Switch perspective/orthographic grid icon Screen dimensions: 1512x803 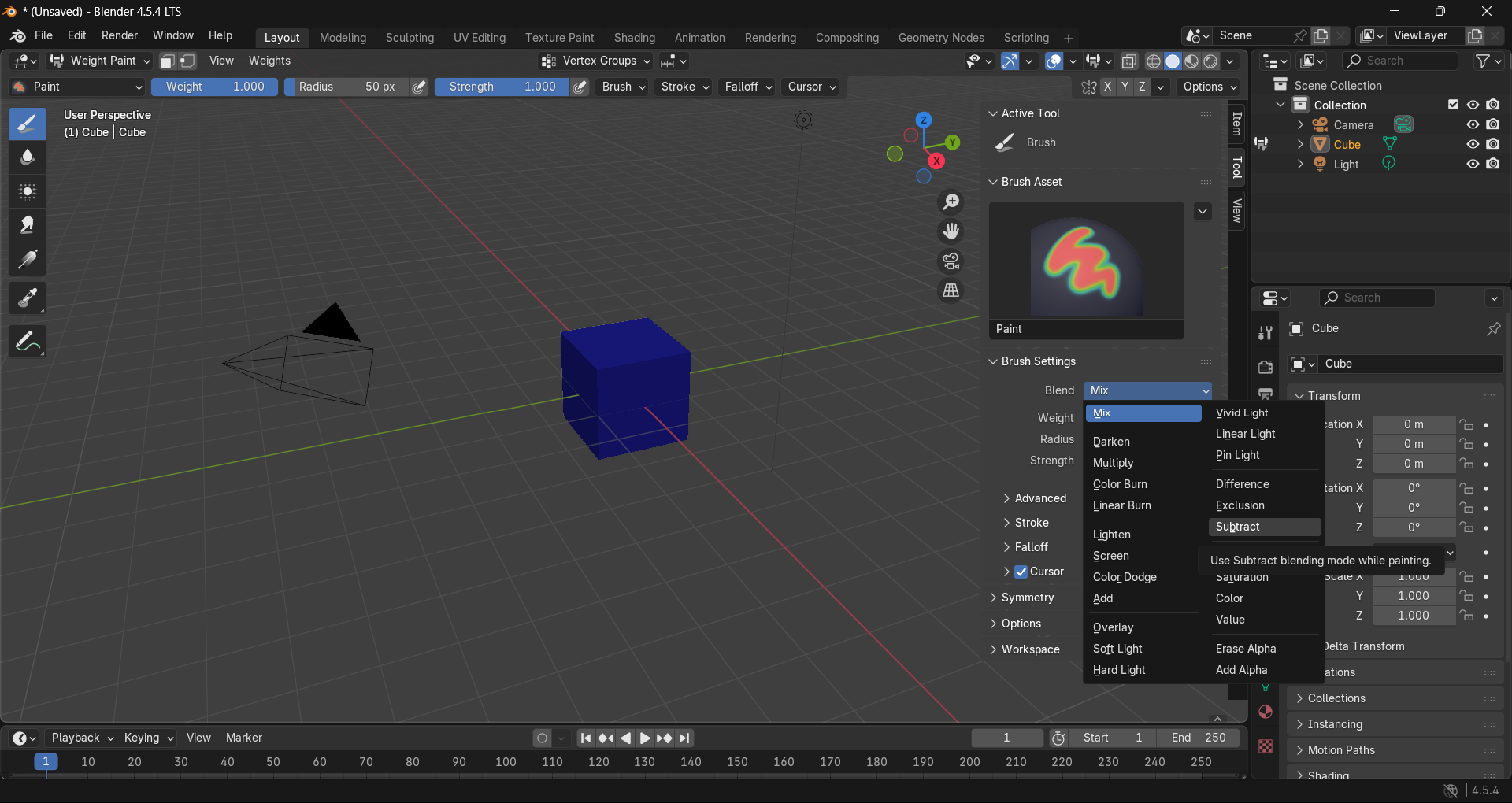point(951,290)
